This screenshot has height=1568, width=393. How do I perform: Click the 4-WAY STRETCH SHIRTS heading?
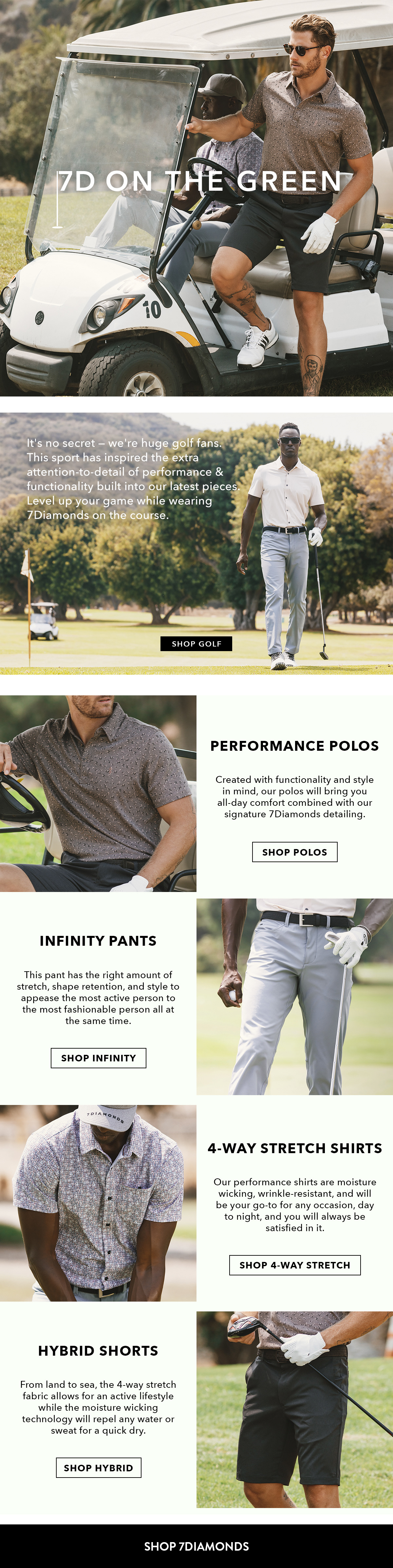[294, 1148]
